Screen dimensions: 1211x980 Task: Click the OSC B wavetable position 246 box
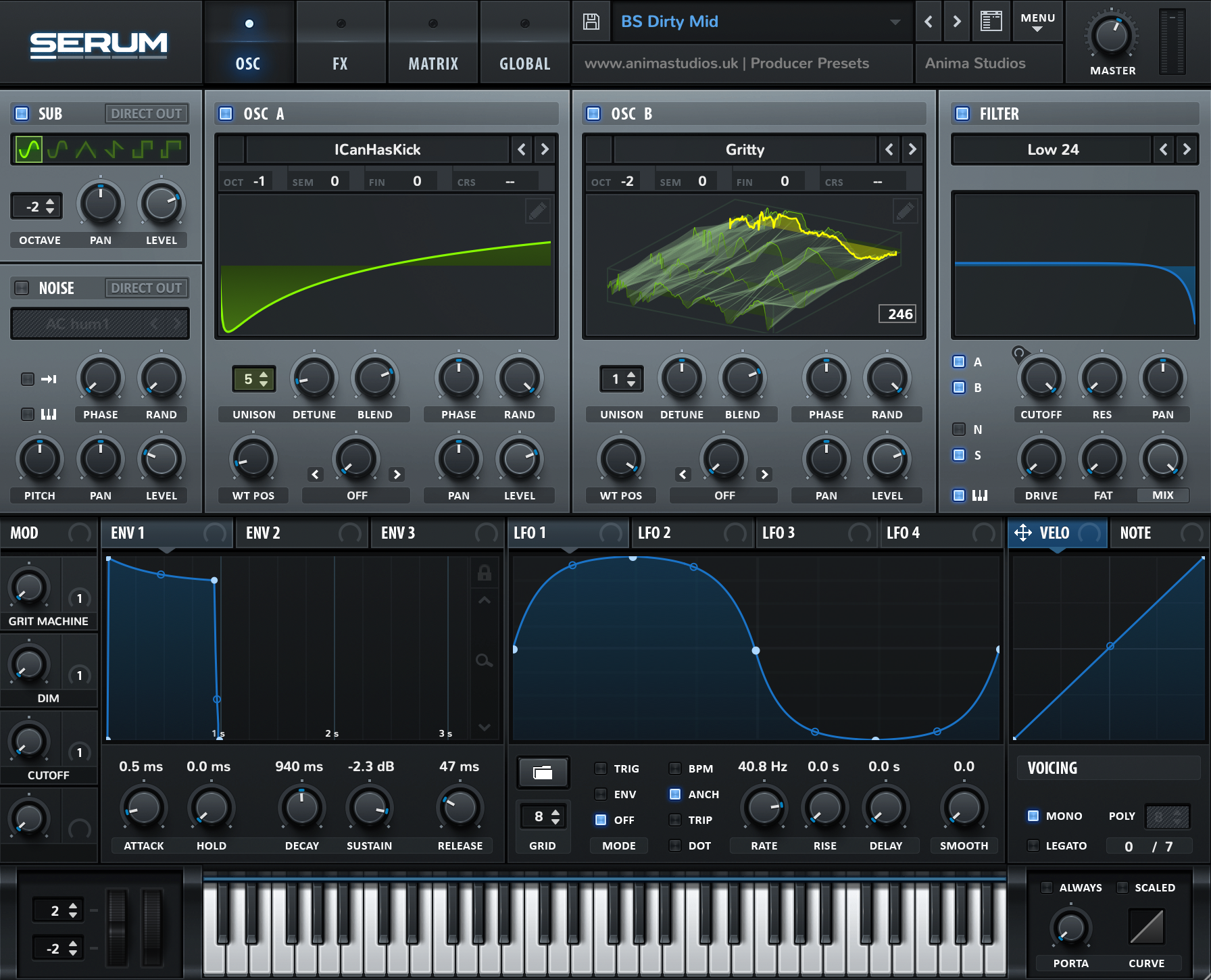click(x=897, y=314)
